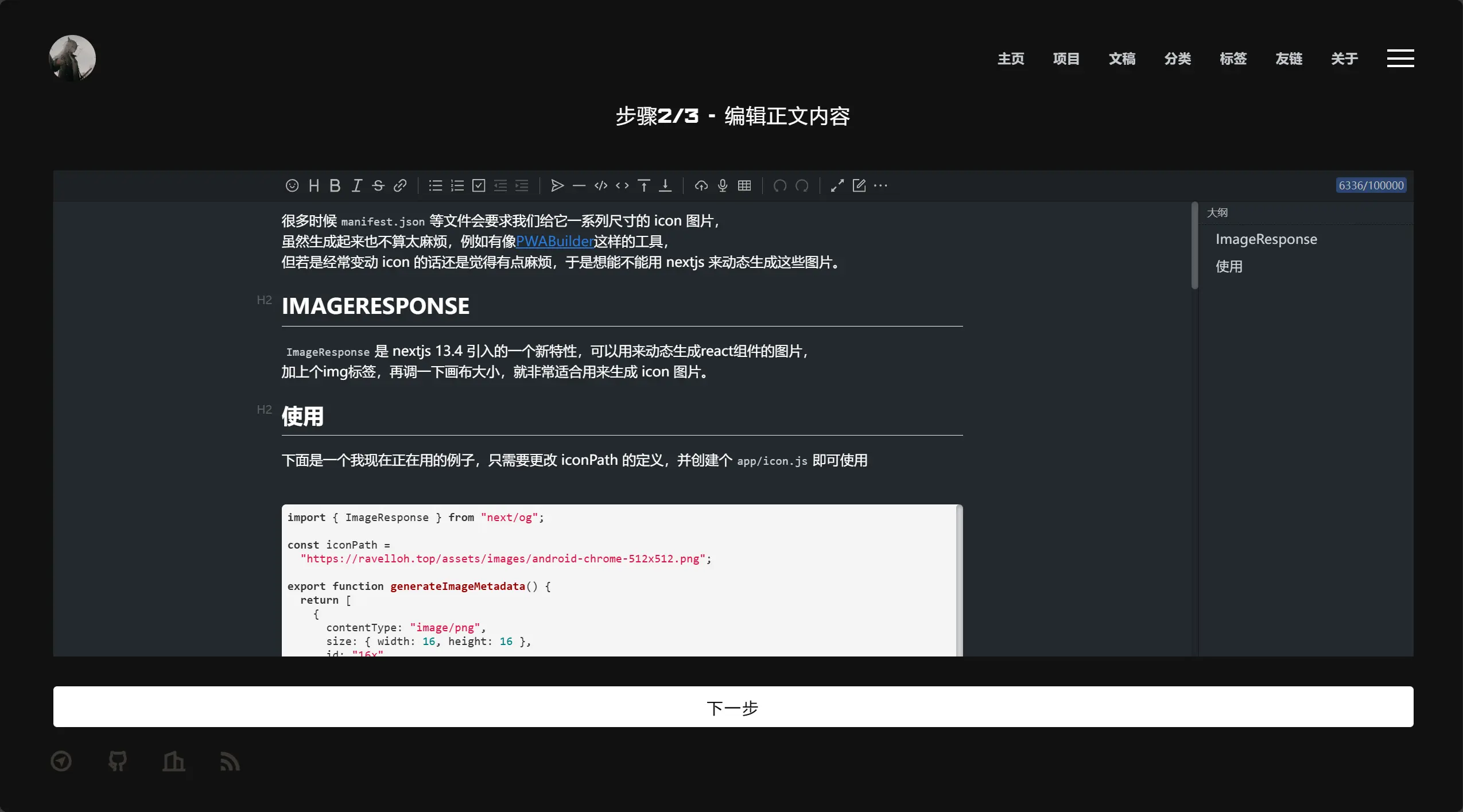Toggle bold formatting

pyautogui.click(x=335, y=185)
